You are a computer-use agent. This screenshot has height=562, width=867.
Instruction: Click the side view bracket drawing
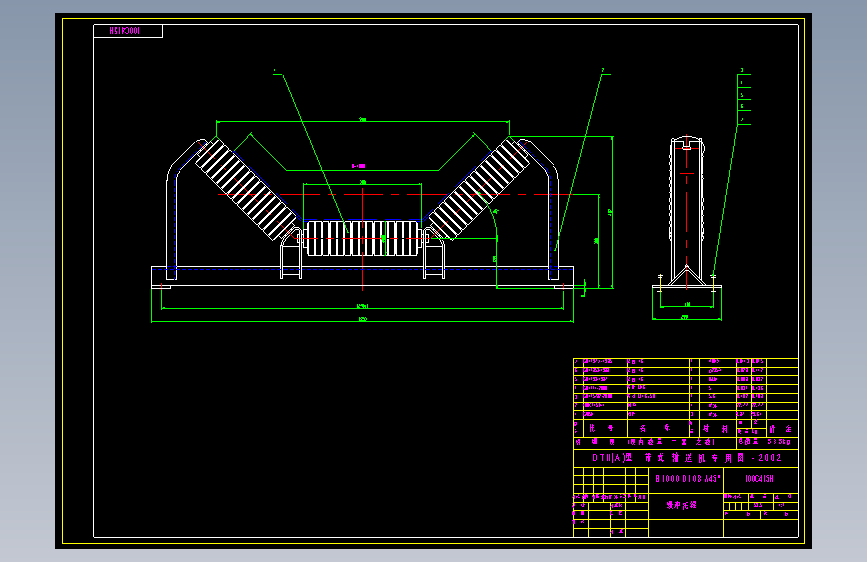pyautogui.click(x=687, y=213)
